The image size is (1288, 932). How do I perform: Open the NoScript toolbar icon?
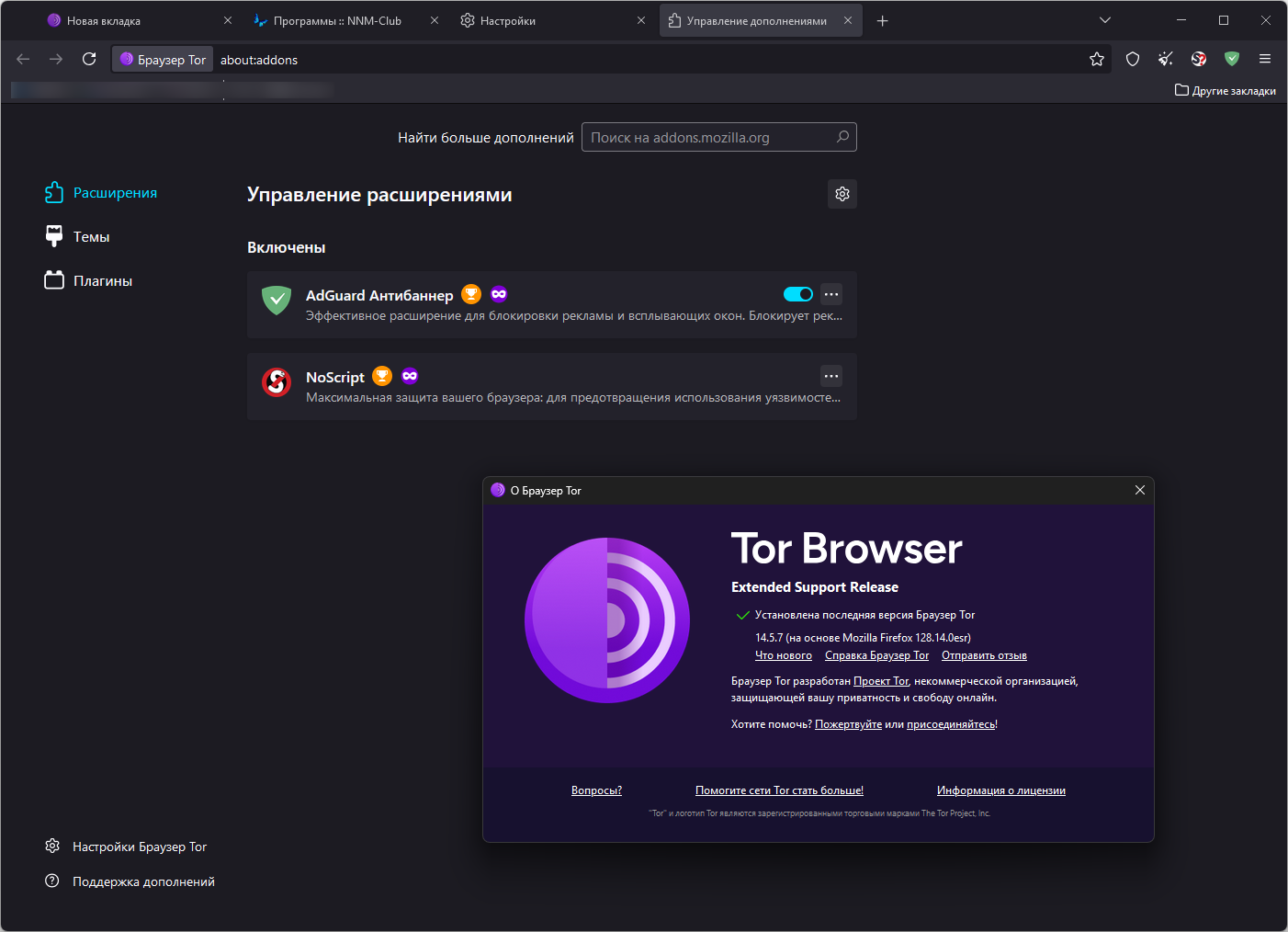pyautogui.click(x=1199, y=59)
